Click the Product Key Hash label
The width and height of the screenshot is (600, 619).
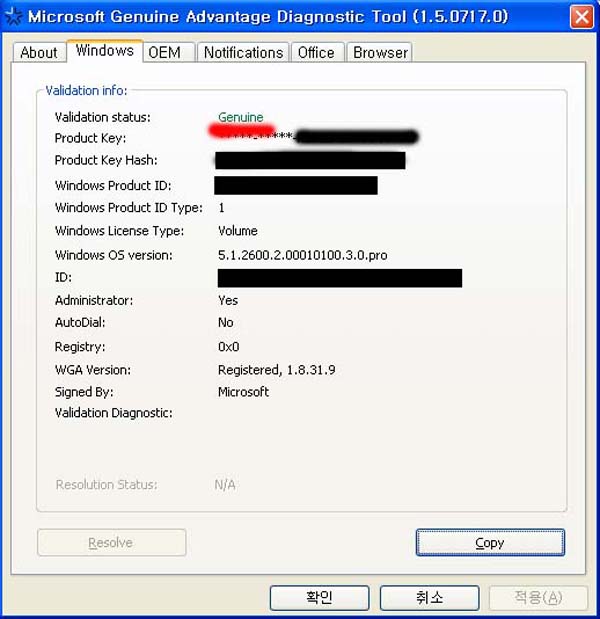tap(106, 160)
